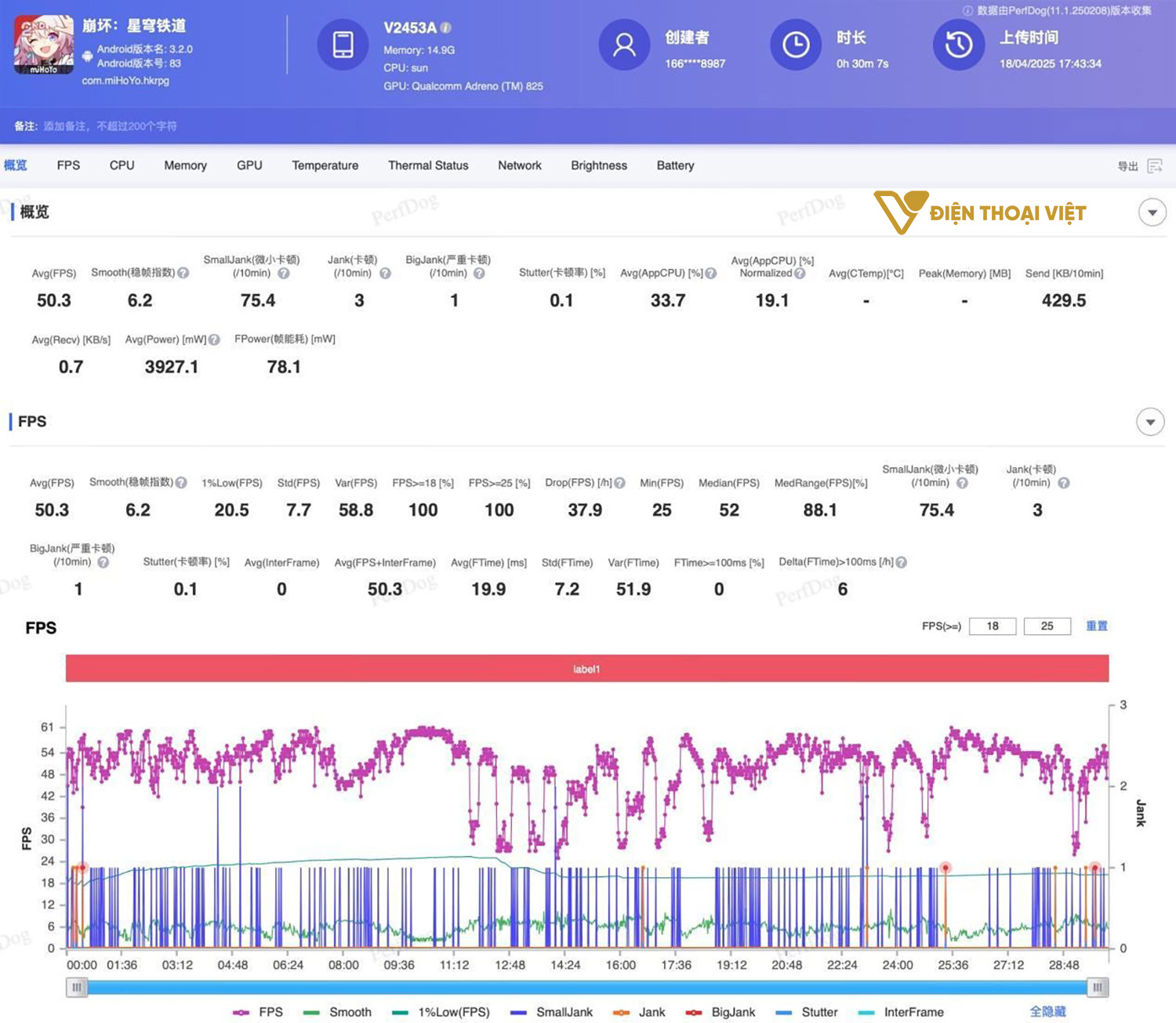Open the Battery tab
This screenshot has width=1176, height=1023.
click(675, 165)
